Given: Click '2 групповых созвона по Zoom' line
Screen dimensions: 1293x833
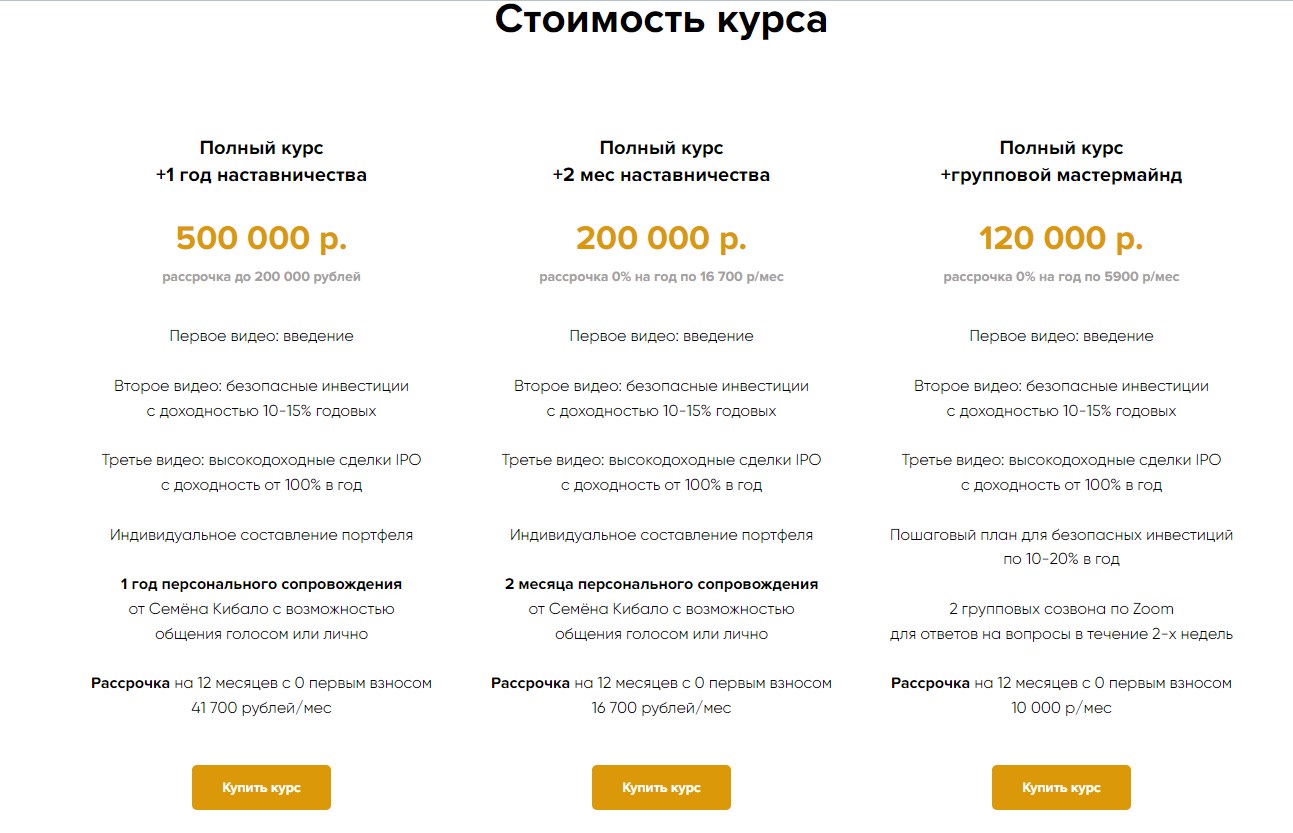Looking at the screenshot, I should (1061, 609).
